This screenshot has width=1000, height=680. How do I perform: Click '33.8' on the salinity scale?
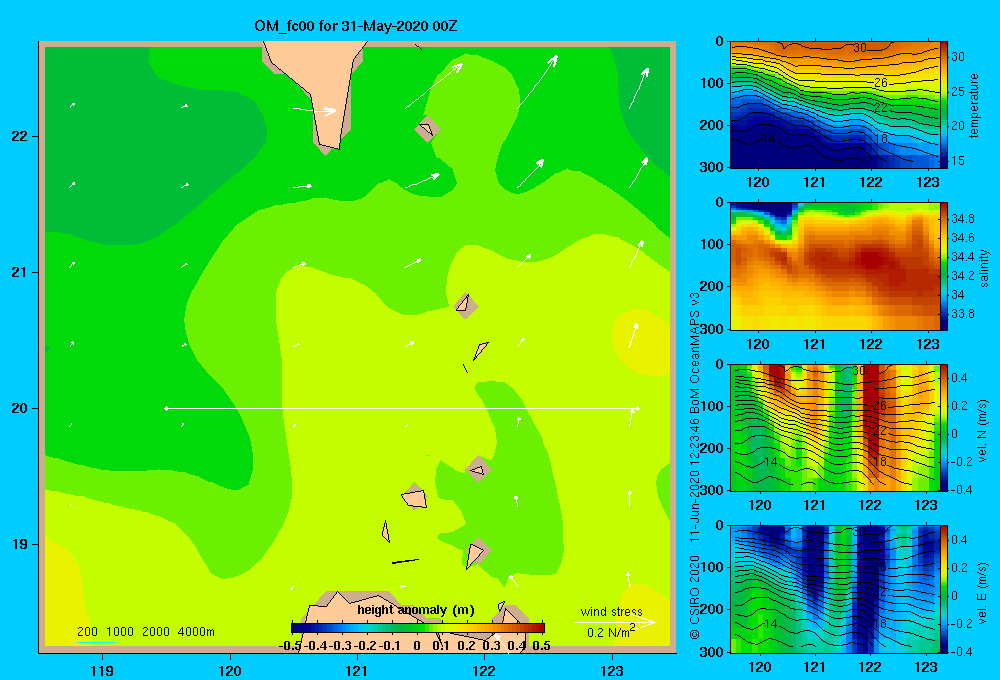(x=962, y=314)
